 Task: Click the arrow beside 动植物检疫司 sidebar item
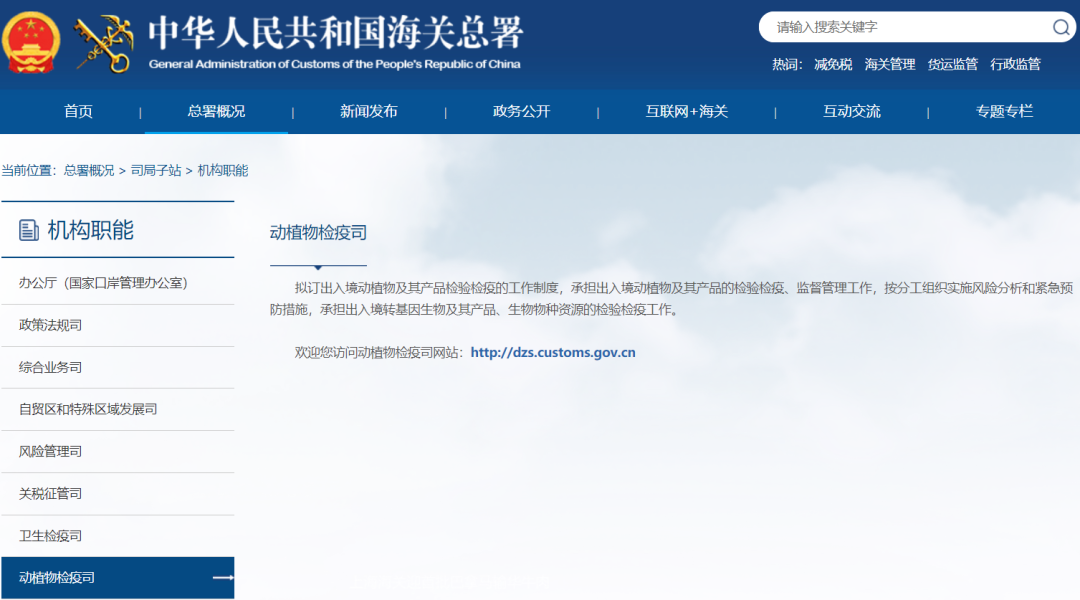222,578
